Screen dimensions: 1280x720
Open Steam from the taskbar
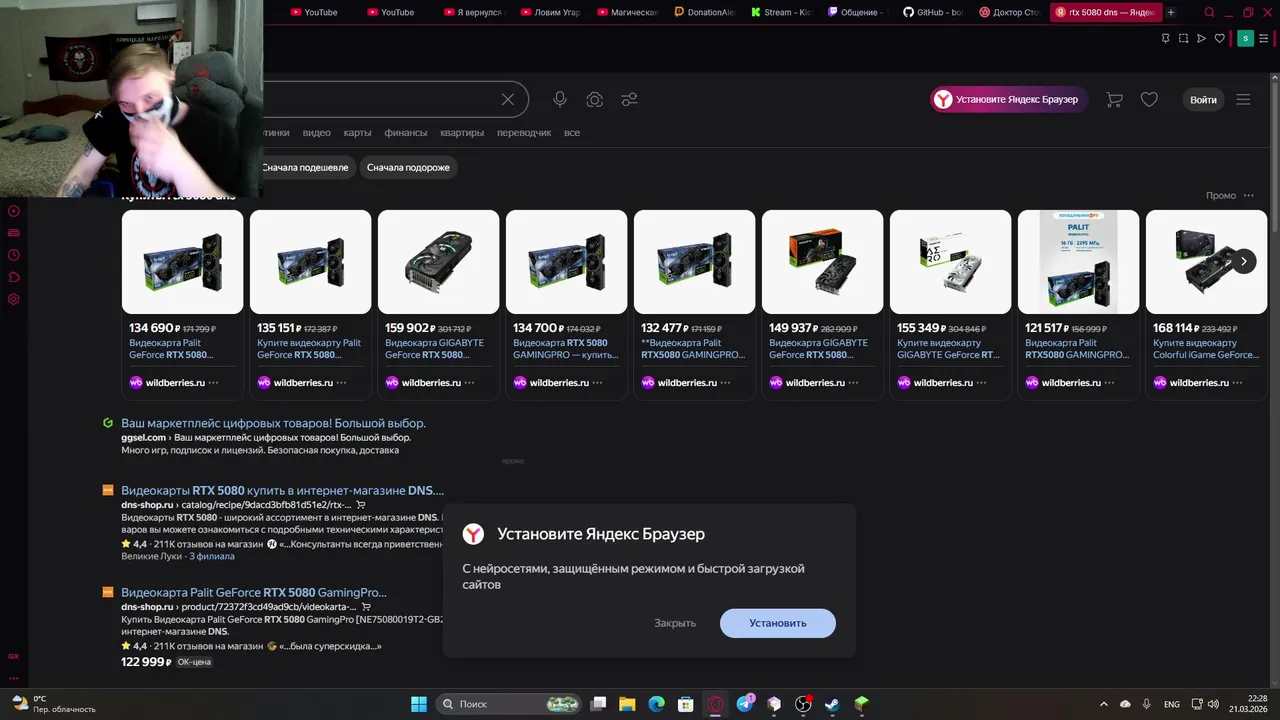pyautogui.click(x=832, y=704)
